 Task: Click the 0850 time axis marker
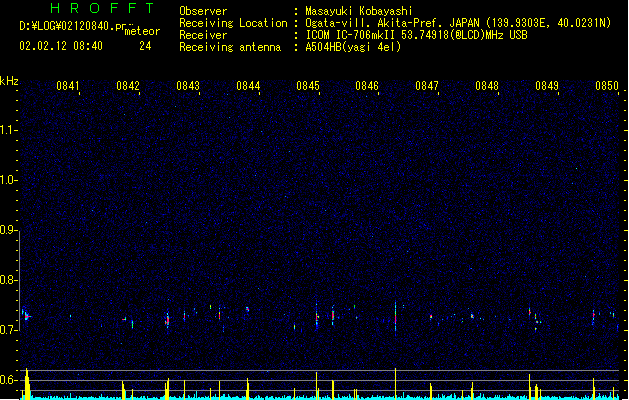[x=607, y=86]
